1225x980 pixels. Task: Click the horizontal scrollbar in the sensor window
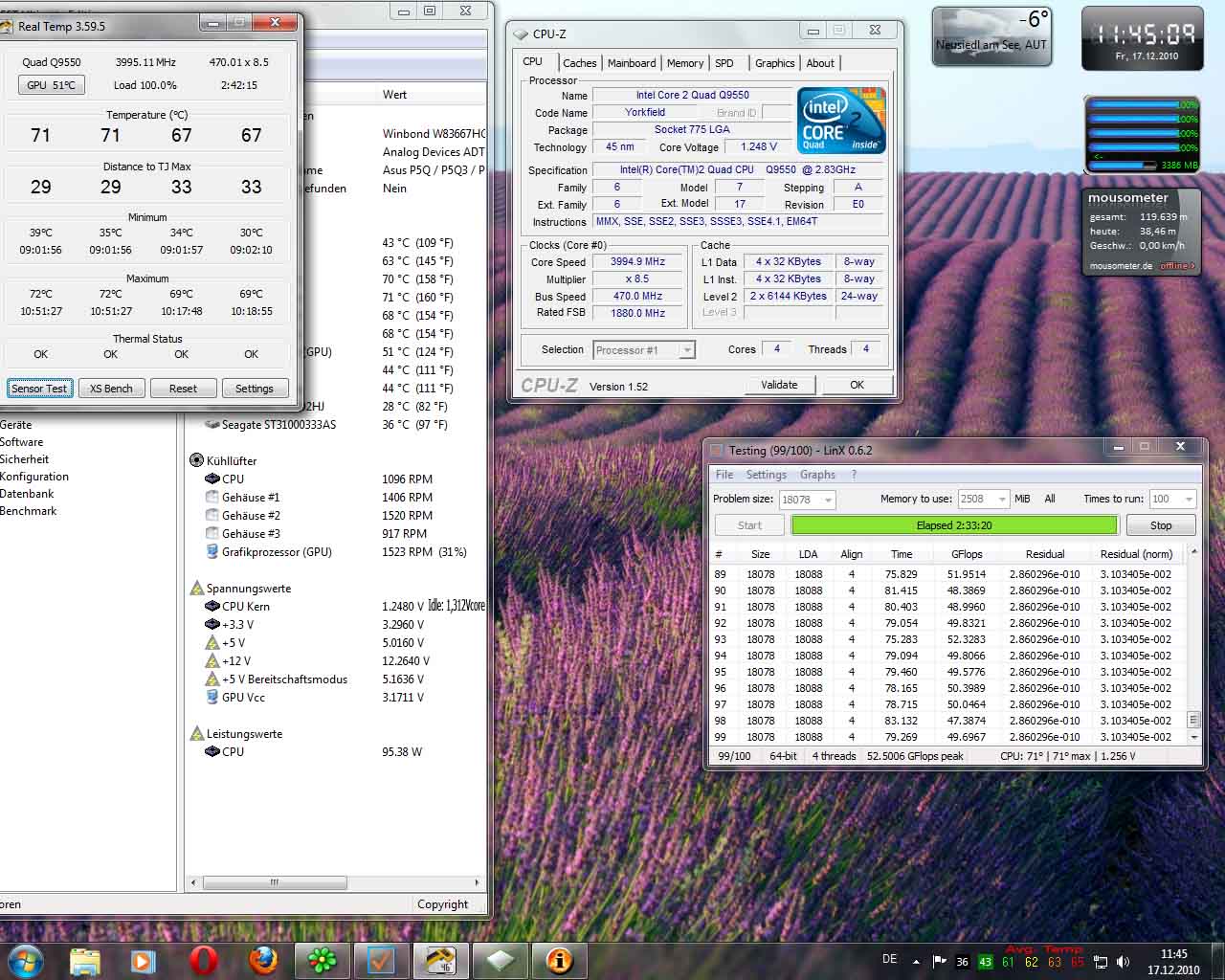(276, 882)
